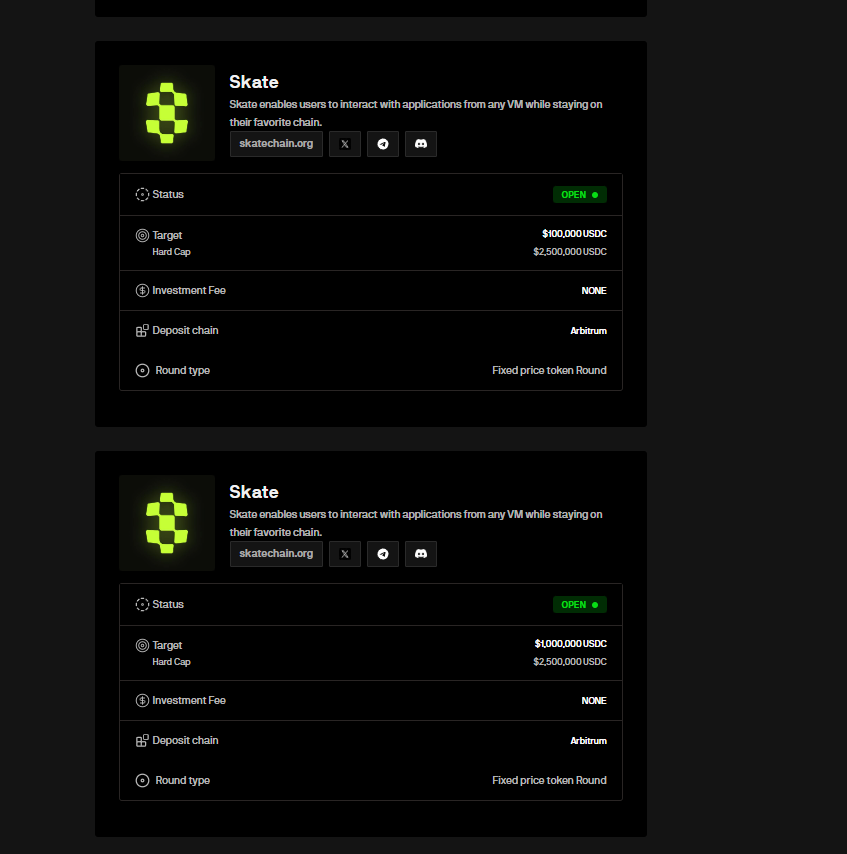Viewport: 847px width, 854px height.
Task: Click "NONE" investment fee in $100,000 target card
Action: tap(594, 291)
